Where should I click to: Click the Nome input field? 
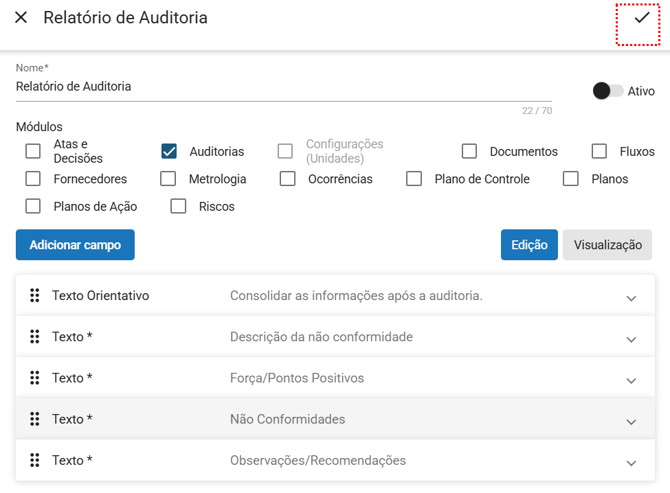pos(280,87)
